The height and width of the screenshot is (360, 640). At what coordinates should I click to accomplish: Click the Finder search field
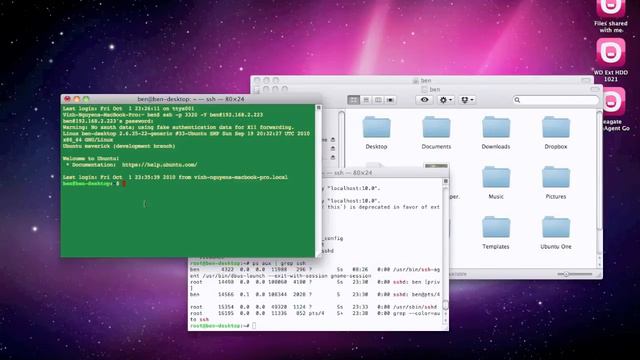click(x=556, y=100)
